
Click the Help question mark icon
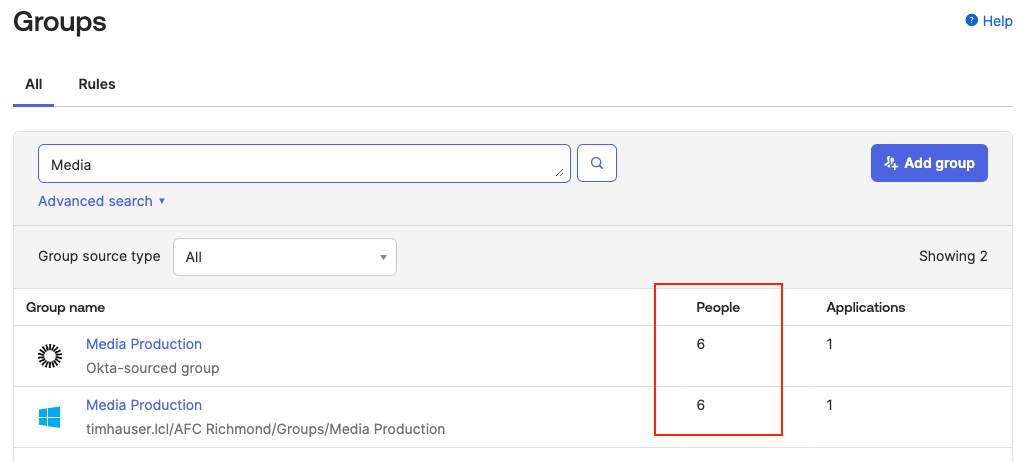pyautogui.click(x=970, y=21)
